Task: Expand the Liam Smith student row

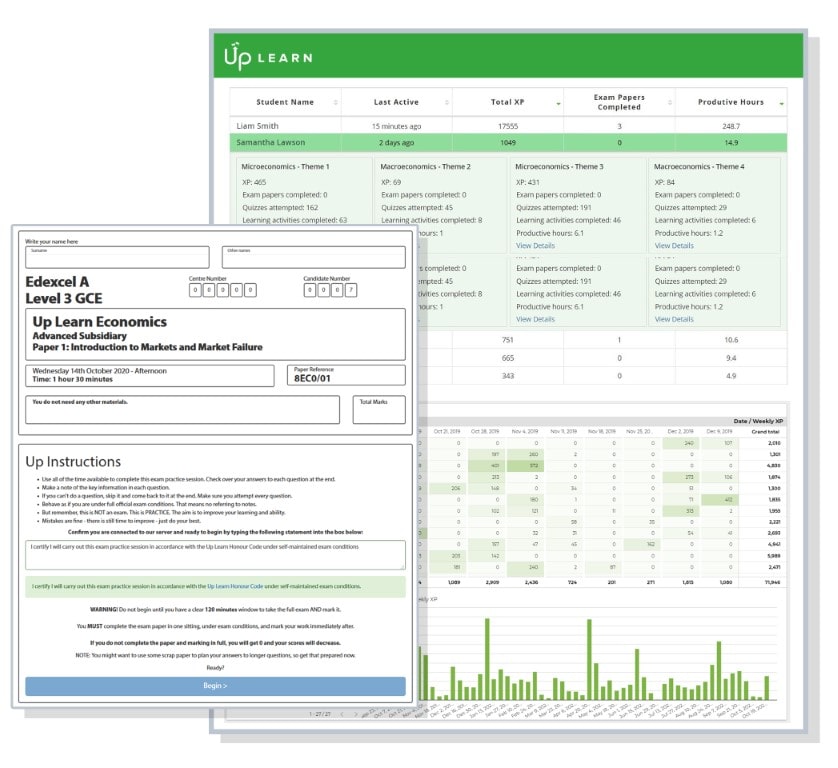Action: tap(508, 126)
